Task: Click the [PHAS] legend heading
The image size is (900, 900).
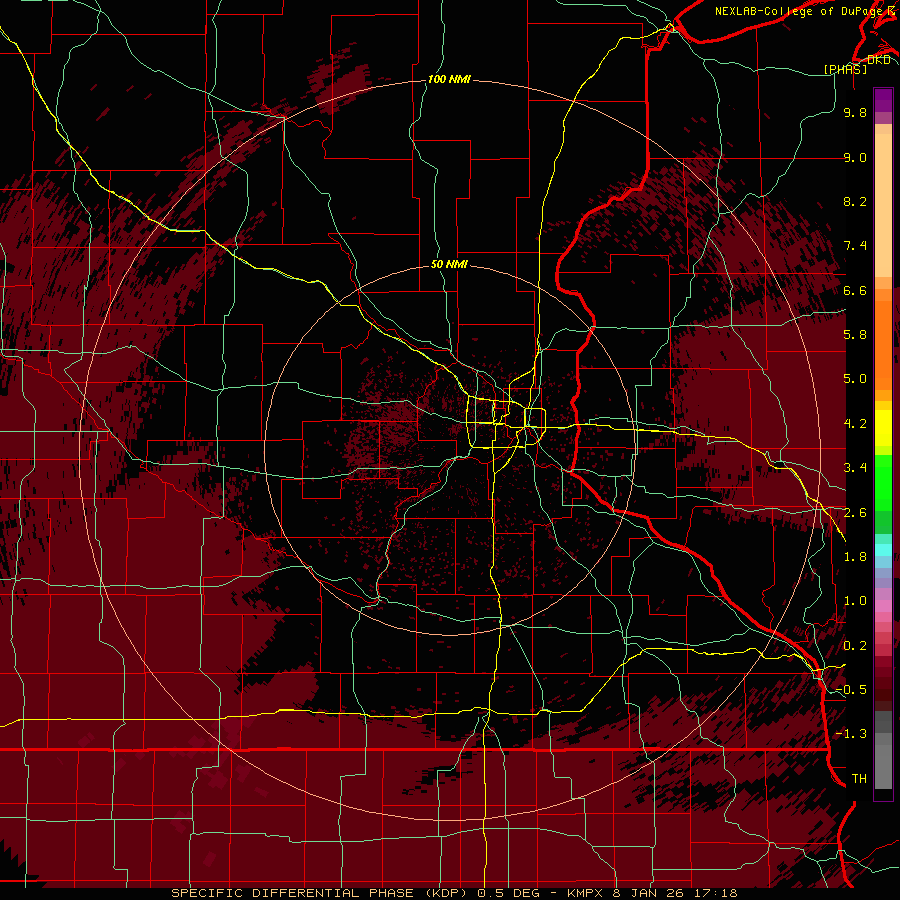Action: click(845, 69)
